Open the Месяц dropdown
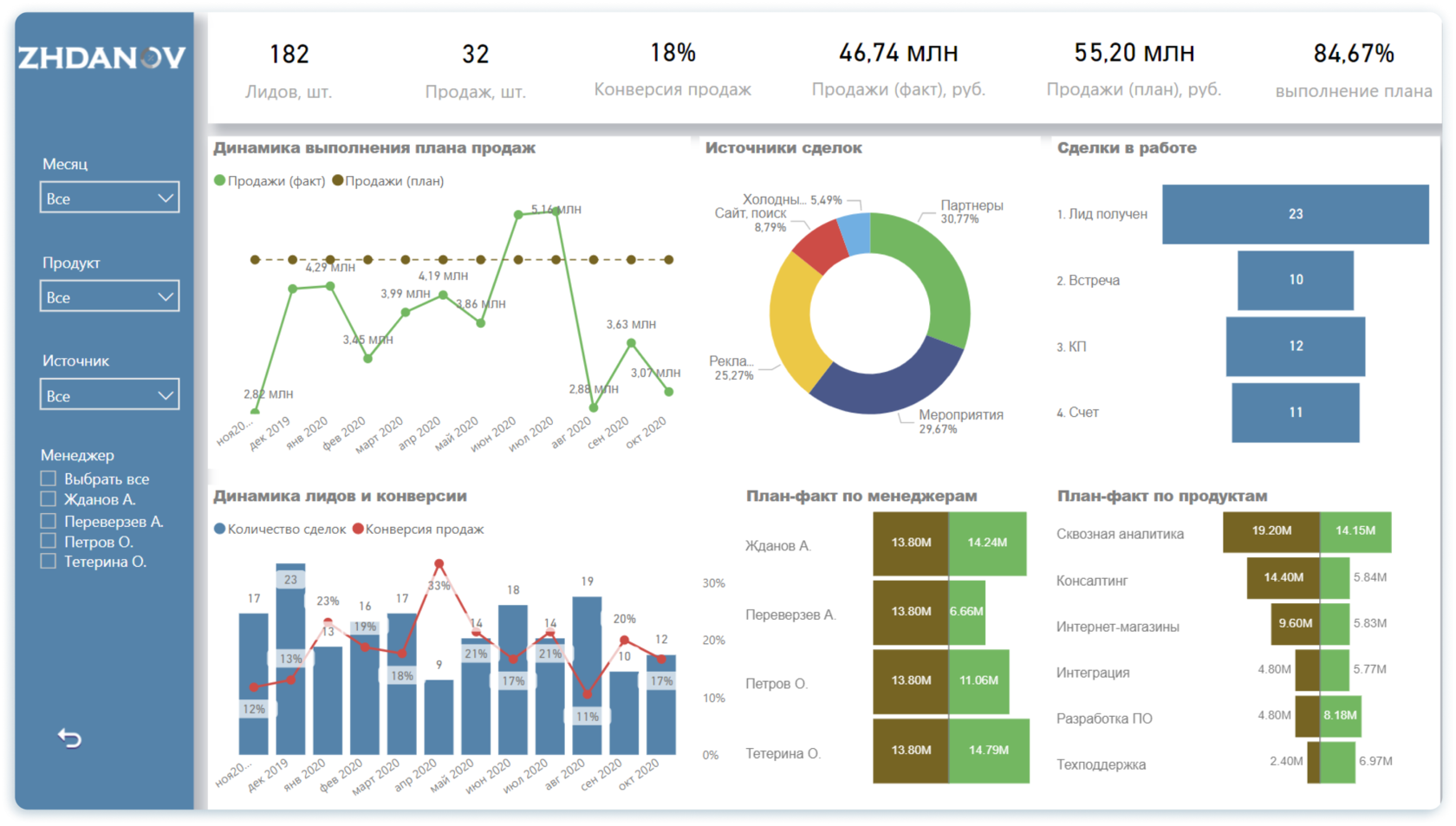 pyautogui.click(x=109, y=198)
